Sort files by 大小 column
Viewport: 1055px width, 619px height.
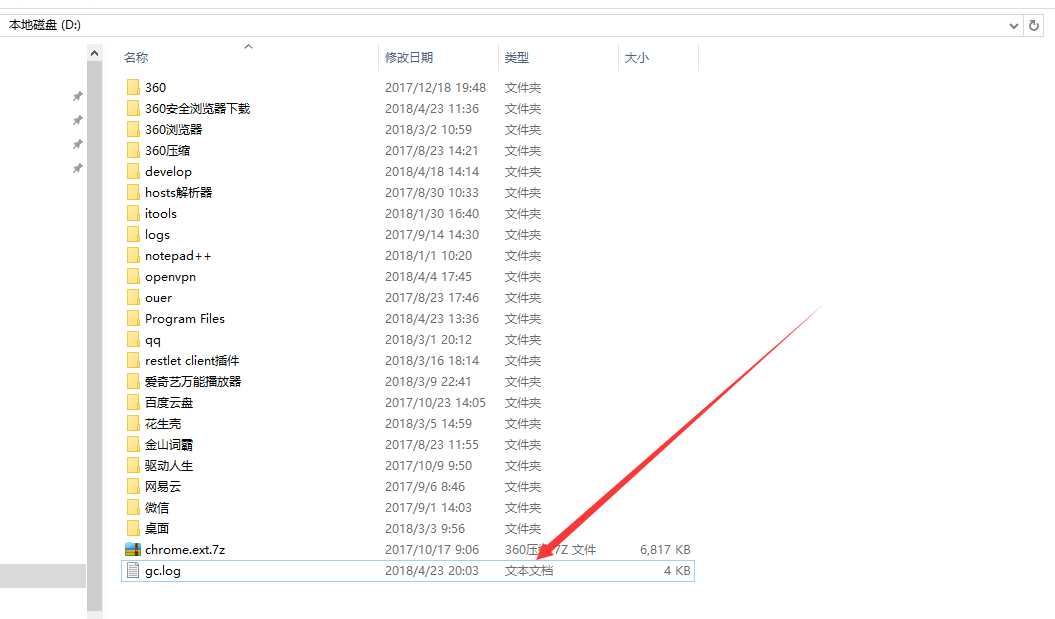click(636, 58)
